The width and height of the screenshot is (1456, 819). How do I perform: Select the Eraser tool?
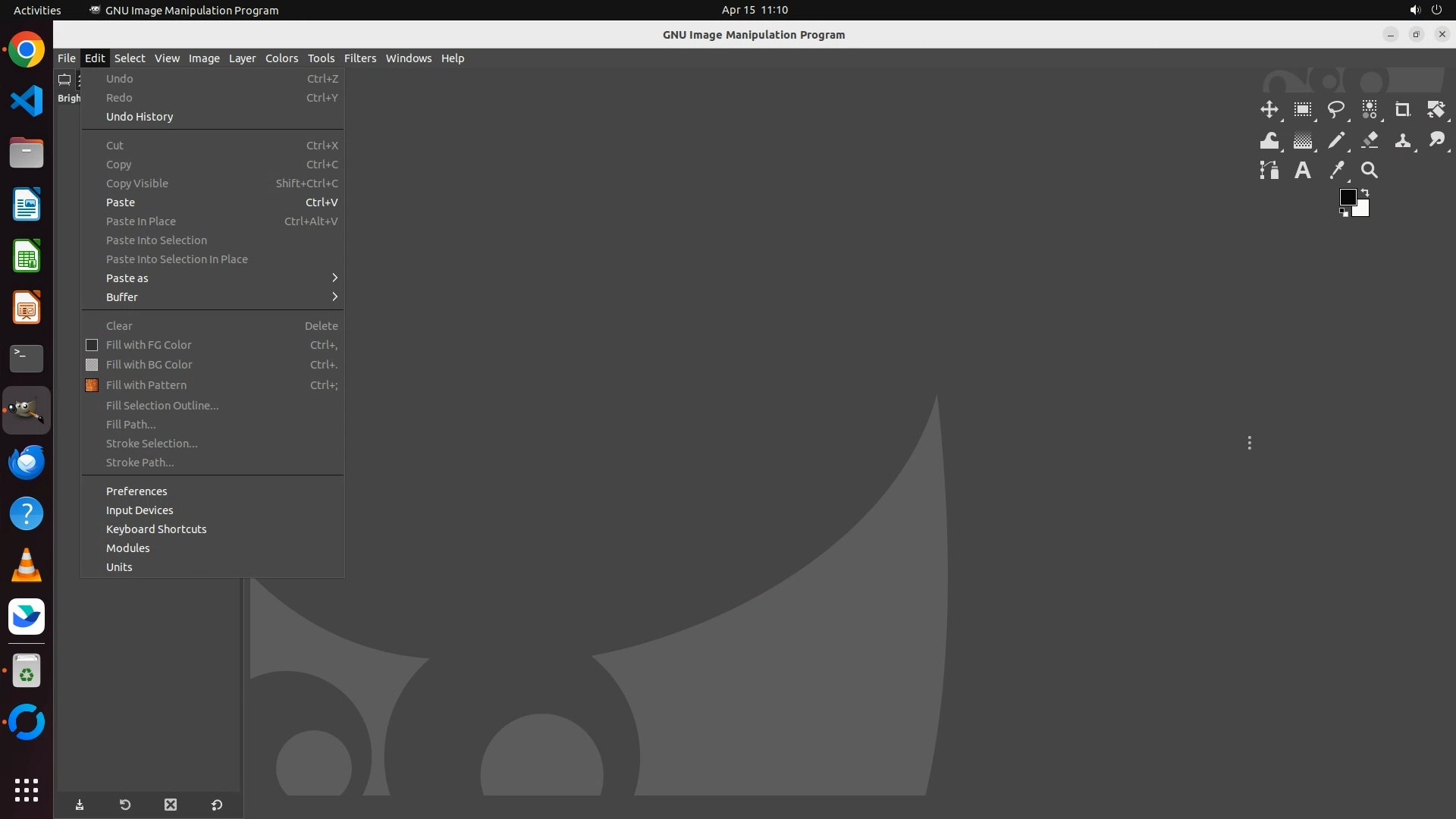[1369, 141]
